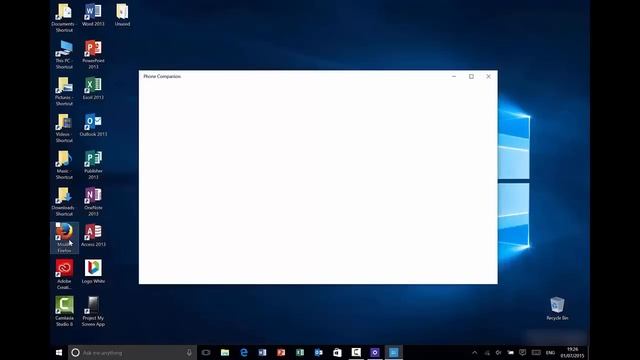Select the Music Shortcut folder icon
The width and height of the screenshot is (640, 360).
(64, 164)
